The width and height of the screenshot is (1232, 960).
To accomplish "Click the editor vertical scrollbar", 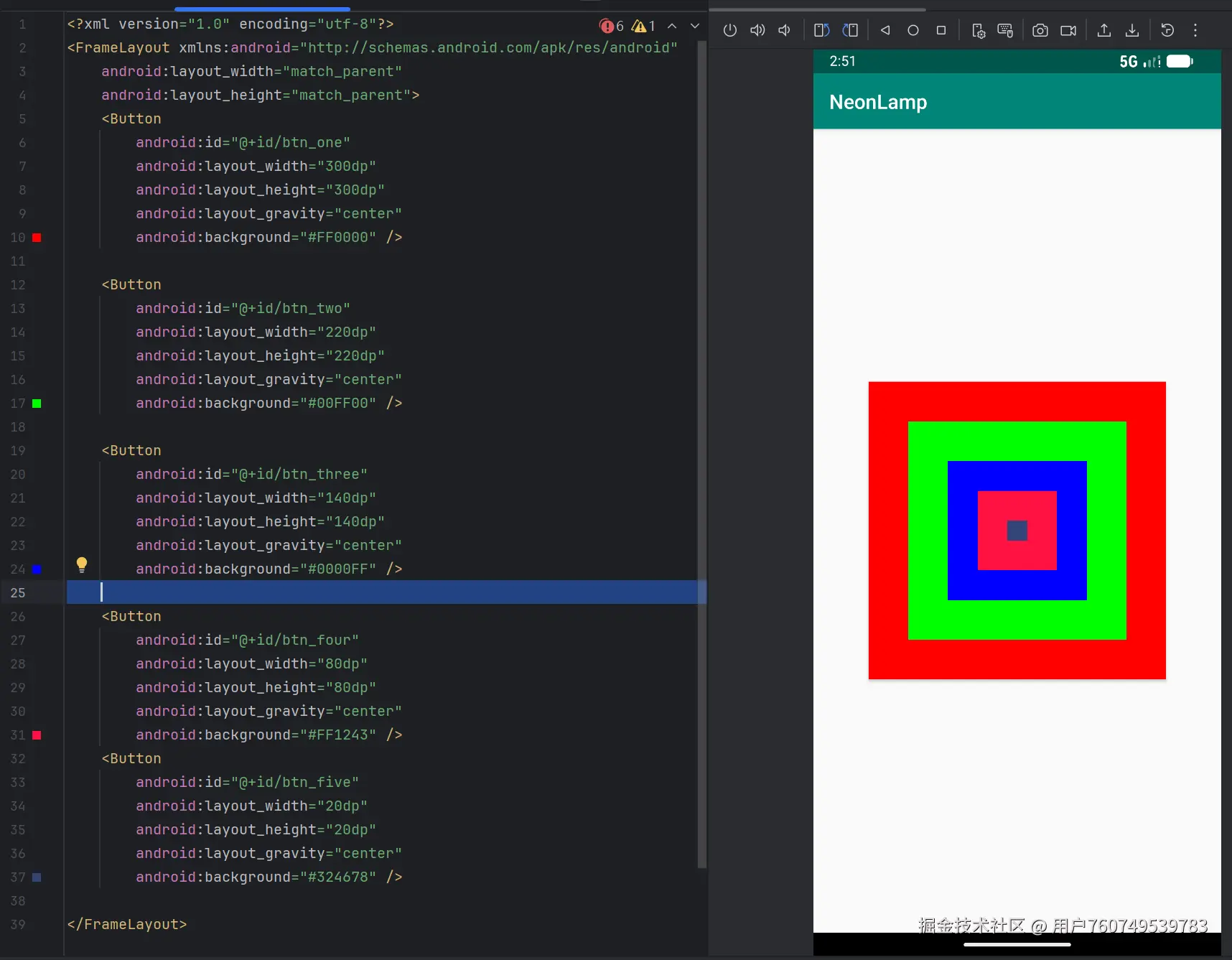I will click(702, 431).
